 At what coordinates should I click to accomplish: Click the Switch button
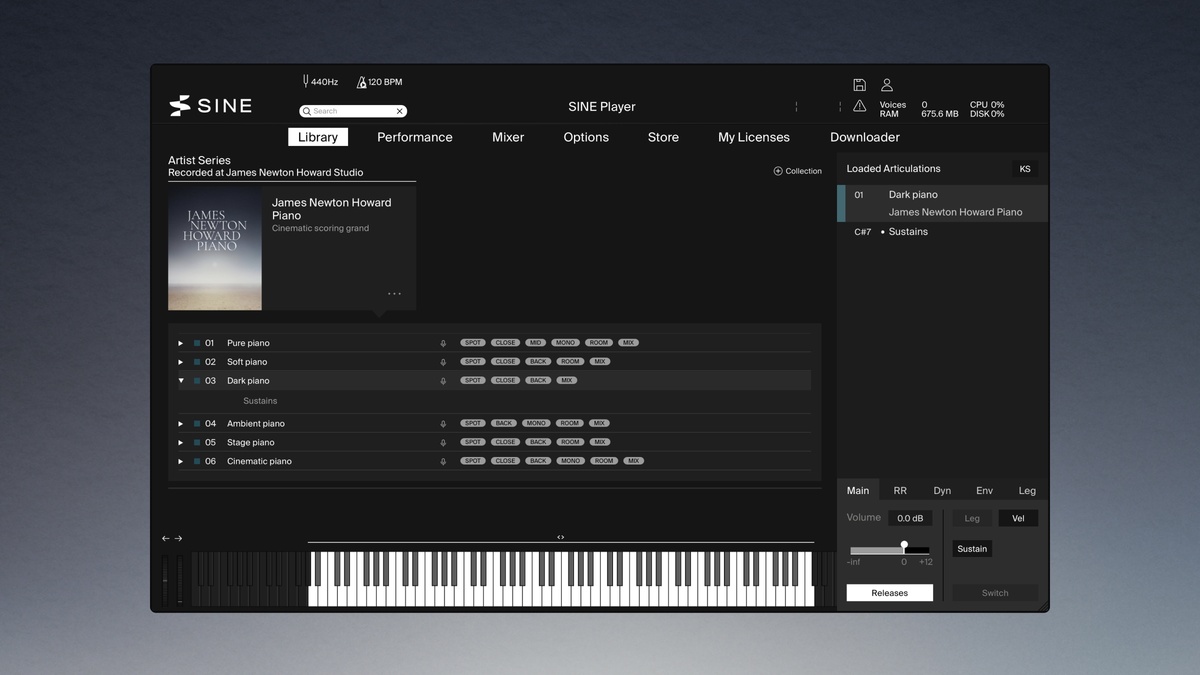click(x=995, y=593)
